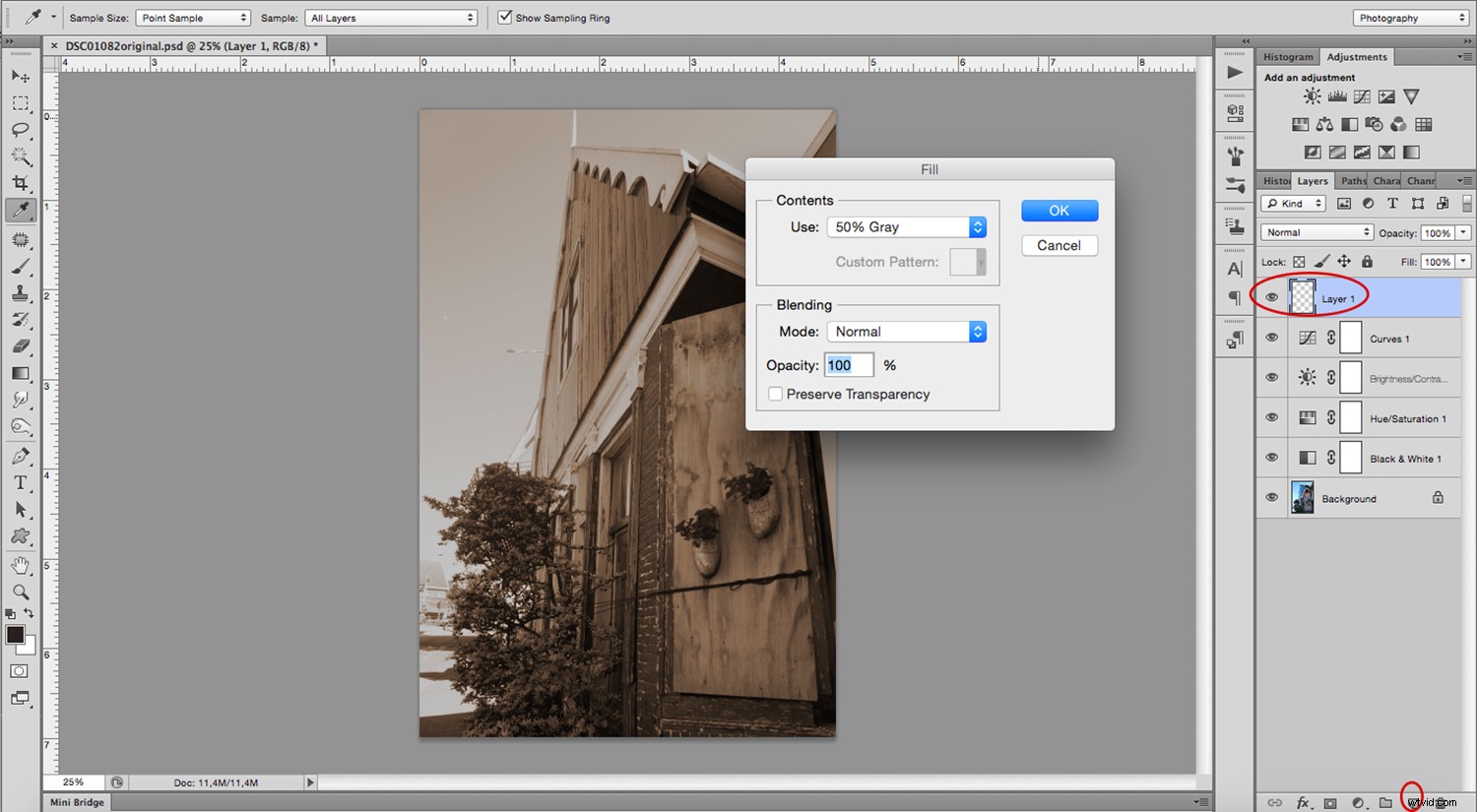Click the foreground color swatch

pyautogui.click(x=14, y=635)
